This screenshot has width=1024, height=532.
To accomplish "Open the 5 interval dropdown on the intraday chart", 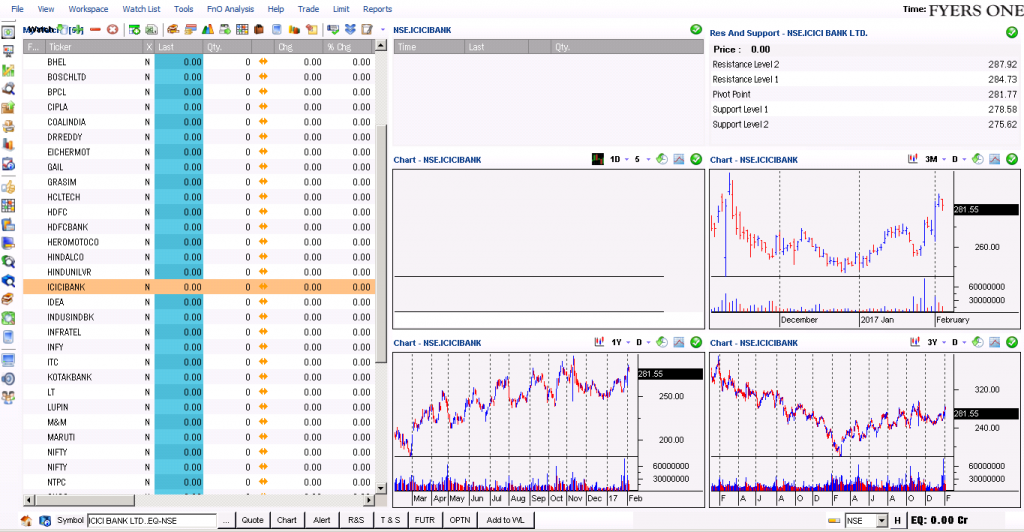I will point(648,159).
